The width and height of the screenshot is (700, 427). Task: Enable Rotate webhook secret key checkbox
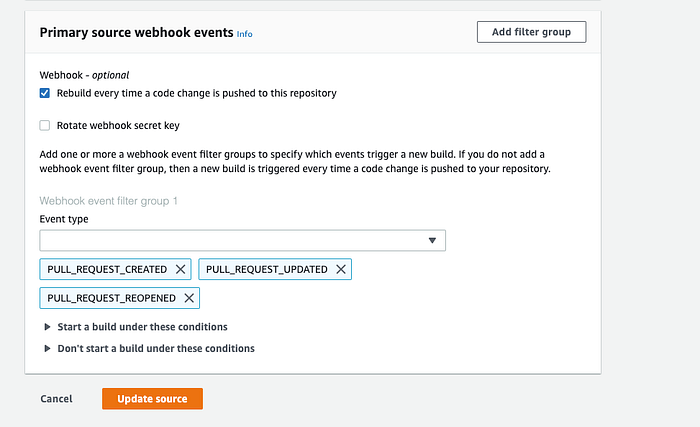click(45, 126)
